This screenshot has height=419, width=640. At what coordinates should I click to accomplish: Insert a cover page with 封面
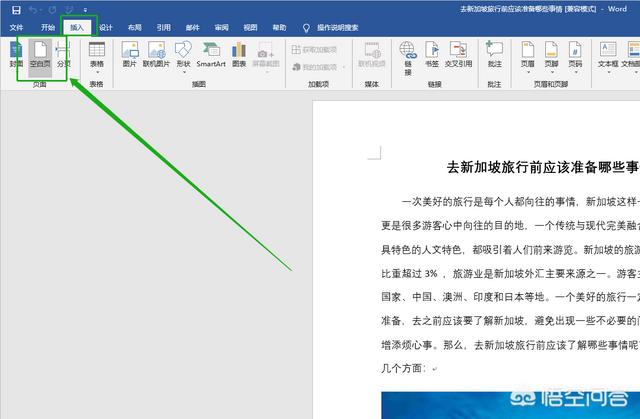pos(16,54)
